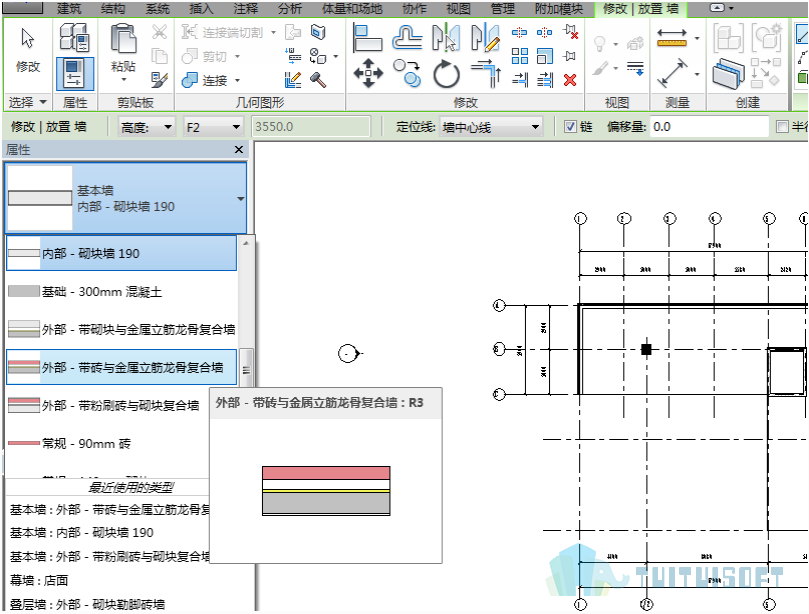Click the wall type list scrollbar thumb
The width and height of the screenshot is (809, 614).
coord(246,368)
